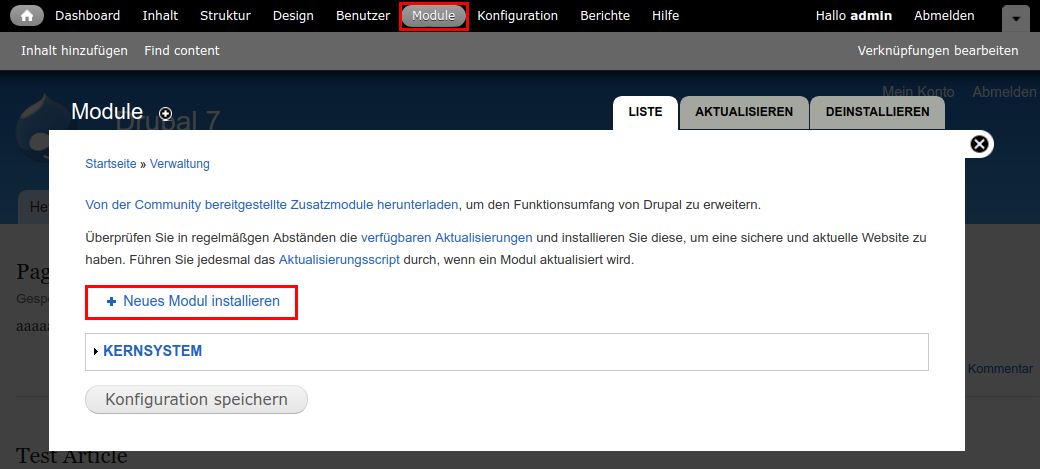The width and height of the screenshot is (1040, 469).
Task: Click the Abmelden link in toolbar
Action: pos(944,16)
